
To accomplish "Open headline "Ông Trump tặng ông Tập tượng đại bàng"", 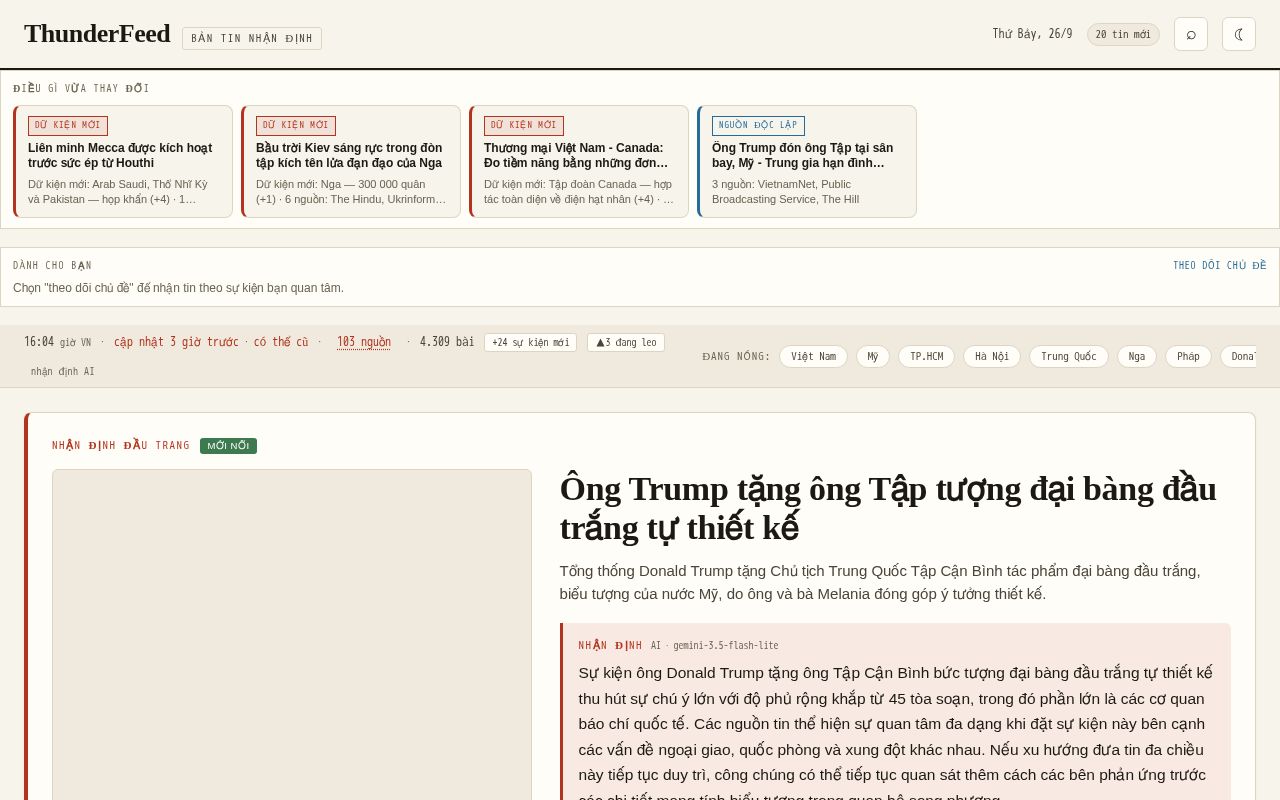I will 888,508.
